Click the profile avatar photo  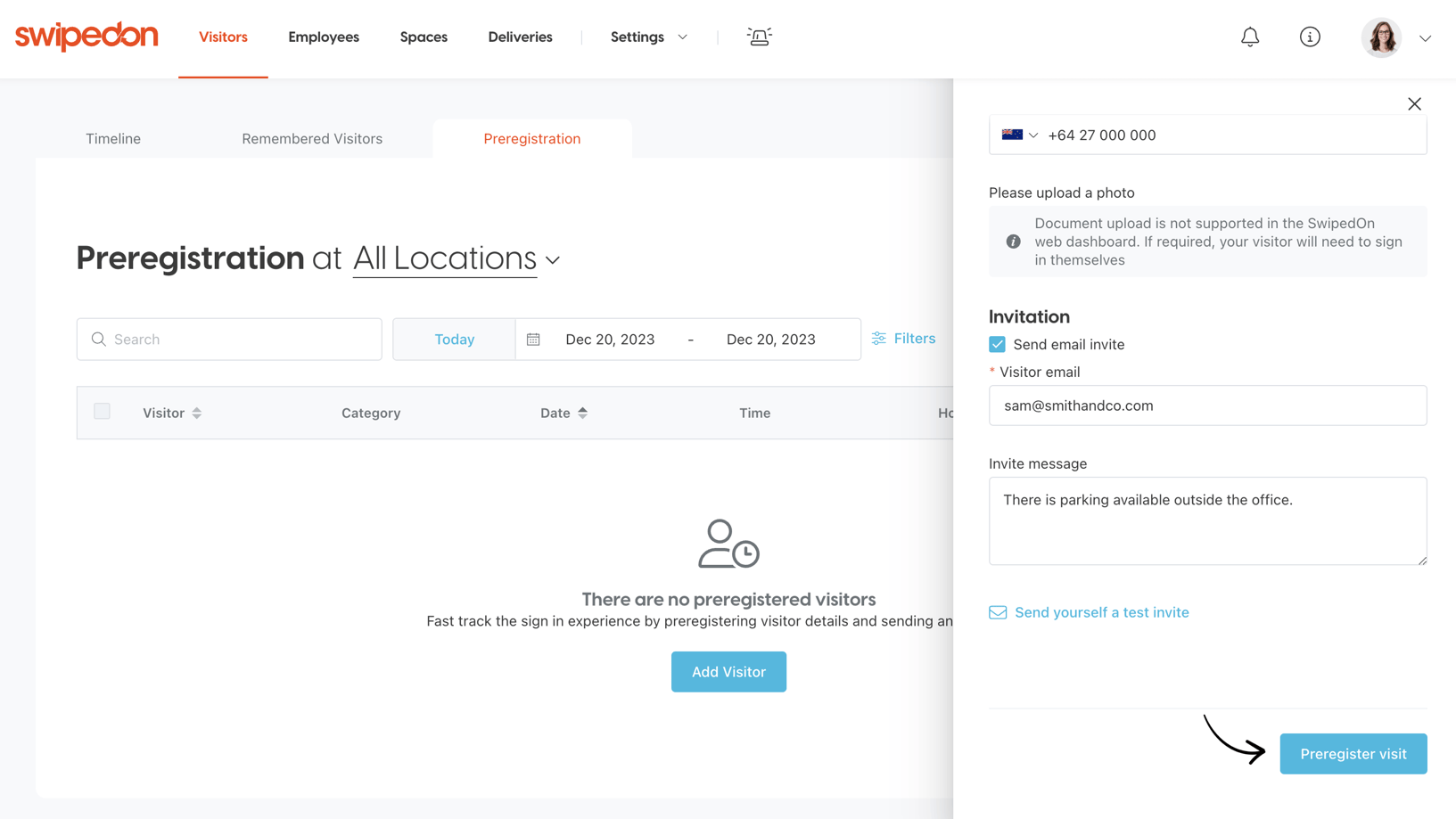pyautogui.click(x=1381, y=37)
